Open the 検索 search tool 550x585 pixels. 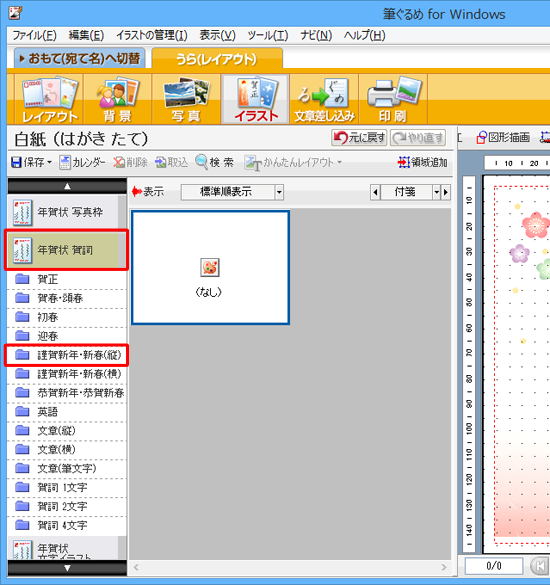pos(215,162)
